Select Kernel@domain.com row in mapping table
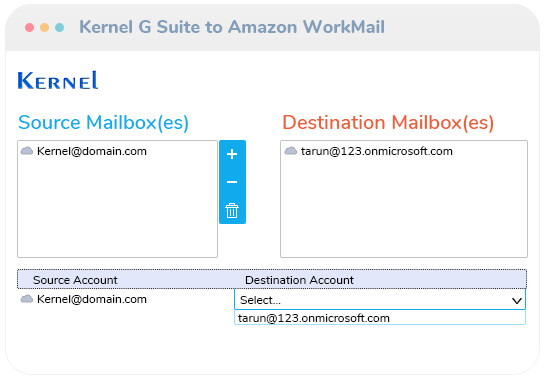The height and width of the screenshot is (380, 545). pyautogui.click(x=92, y=299)
